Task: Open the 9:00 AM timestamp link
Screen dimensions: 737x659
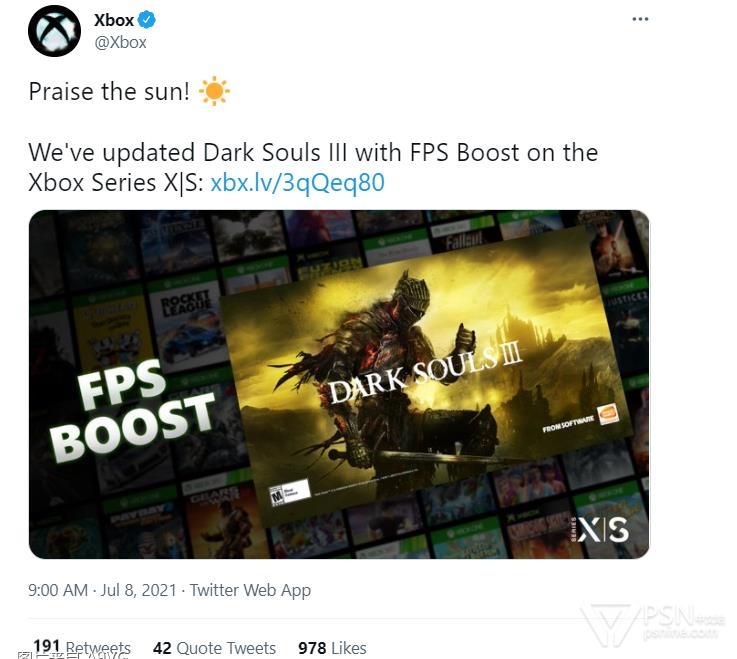Action: pos(58,590)
